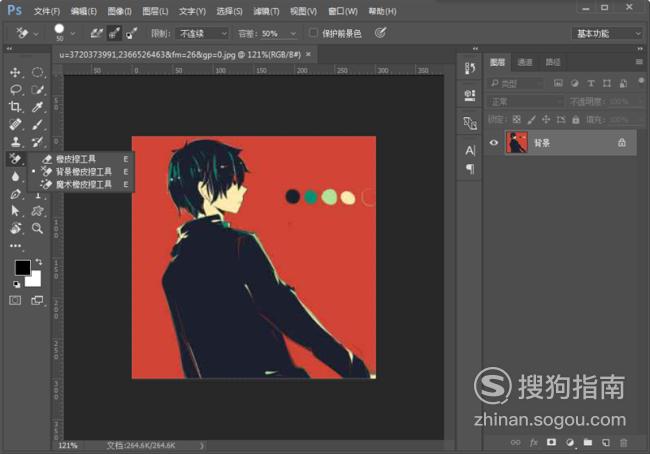The width and height of the screenshot is (650, 454).
Task: Open the 基本功能 workspace dropdown
Action: pyautogui.click(x=607, y=34)
